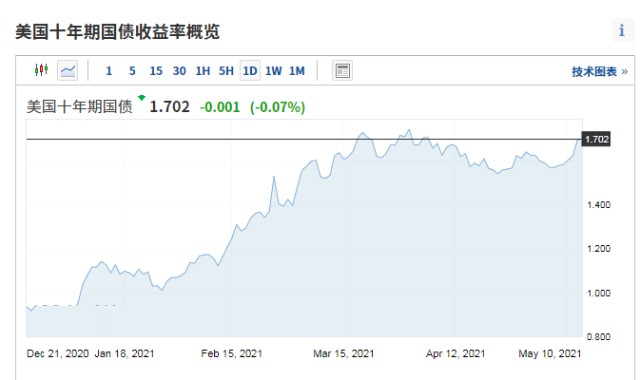Image resolution: width=640 pixels, height=380 pixels.
Task: Click the Mar 15, 2021 date label
Action: point(344,353)
